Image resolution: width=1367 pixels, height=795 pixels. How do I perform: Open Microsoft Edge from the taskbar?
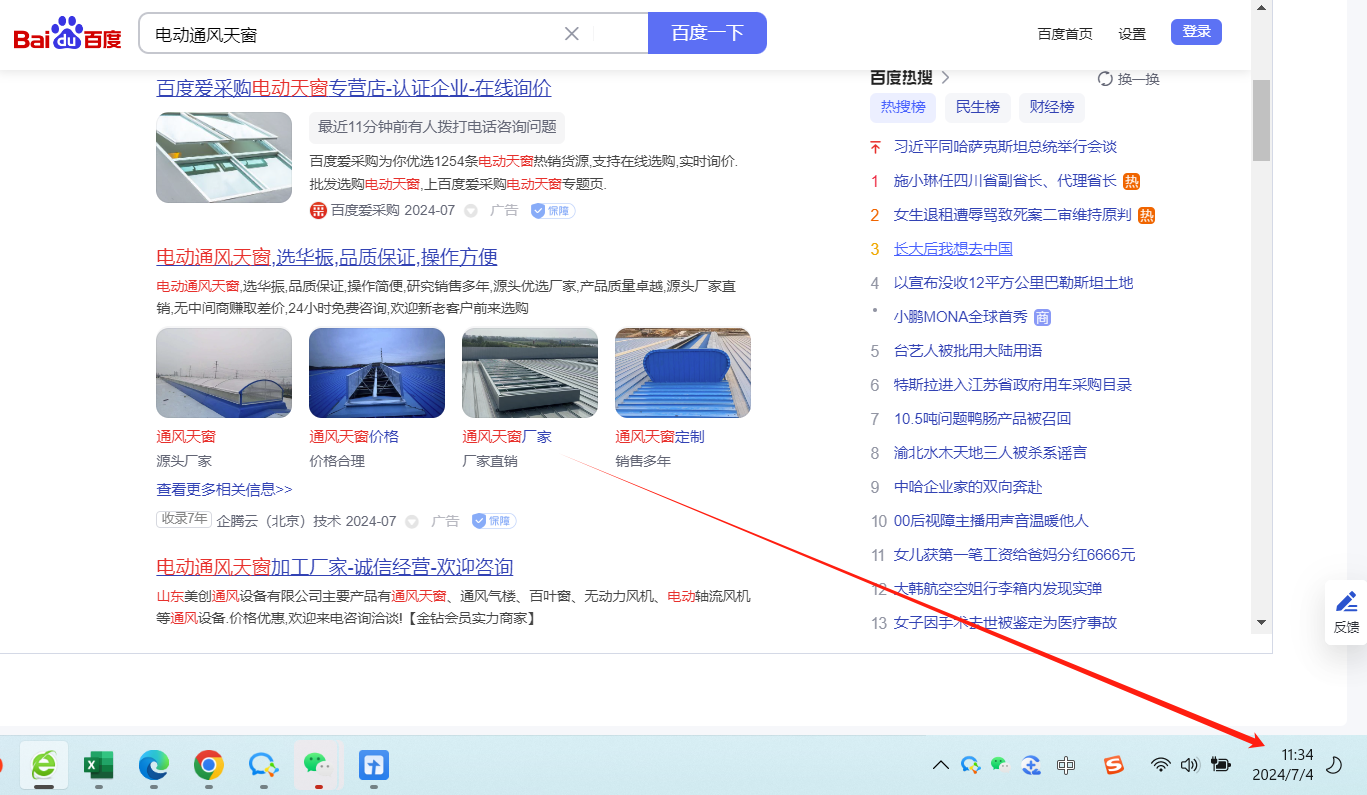[x=153, y=766]
